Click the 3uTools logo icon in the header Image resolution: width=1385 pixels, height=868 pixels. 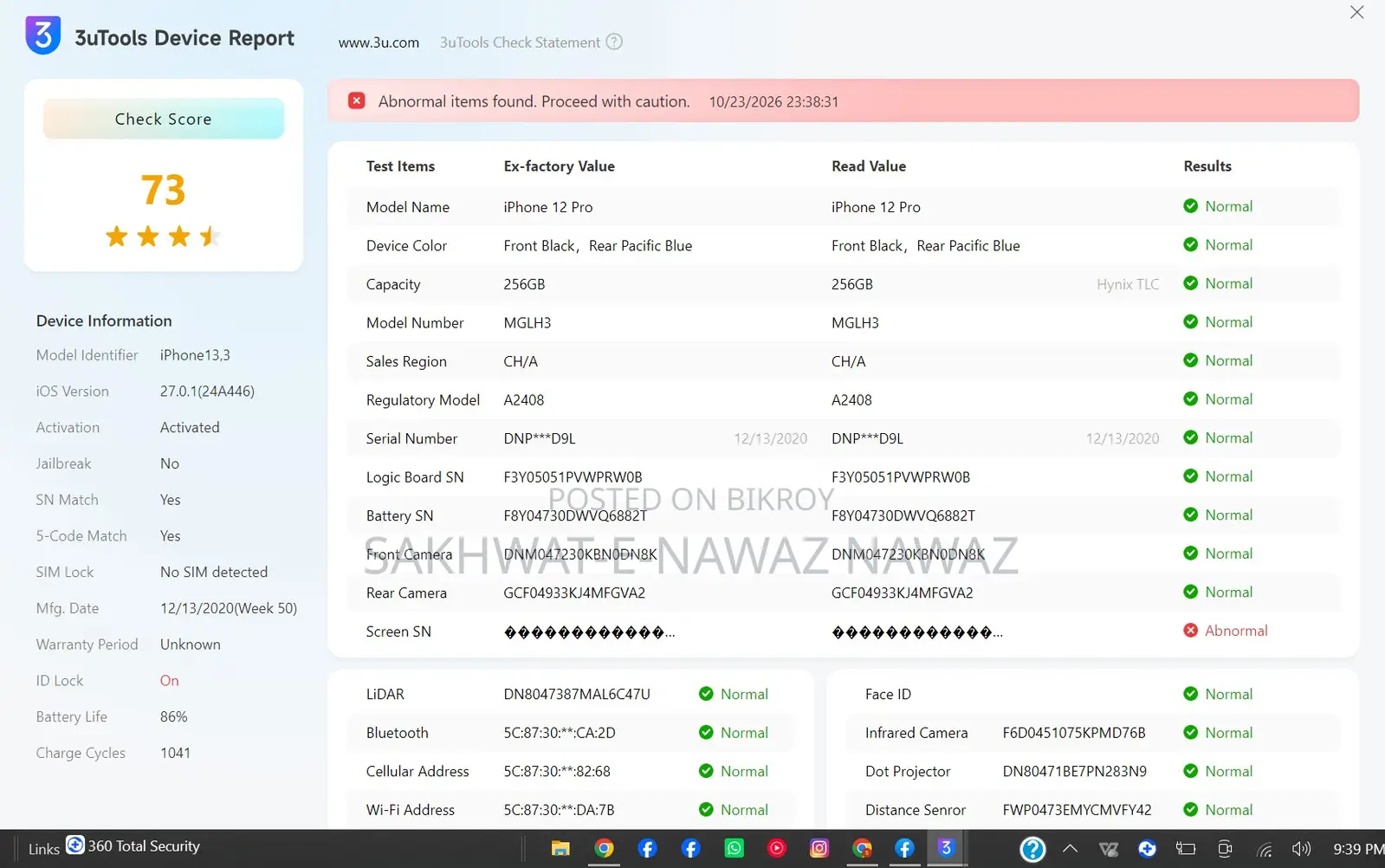pyautogui.click(x=43, y=36)
